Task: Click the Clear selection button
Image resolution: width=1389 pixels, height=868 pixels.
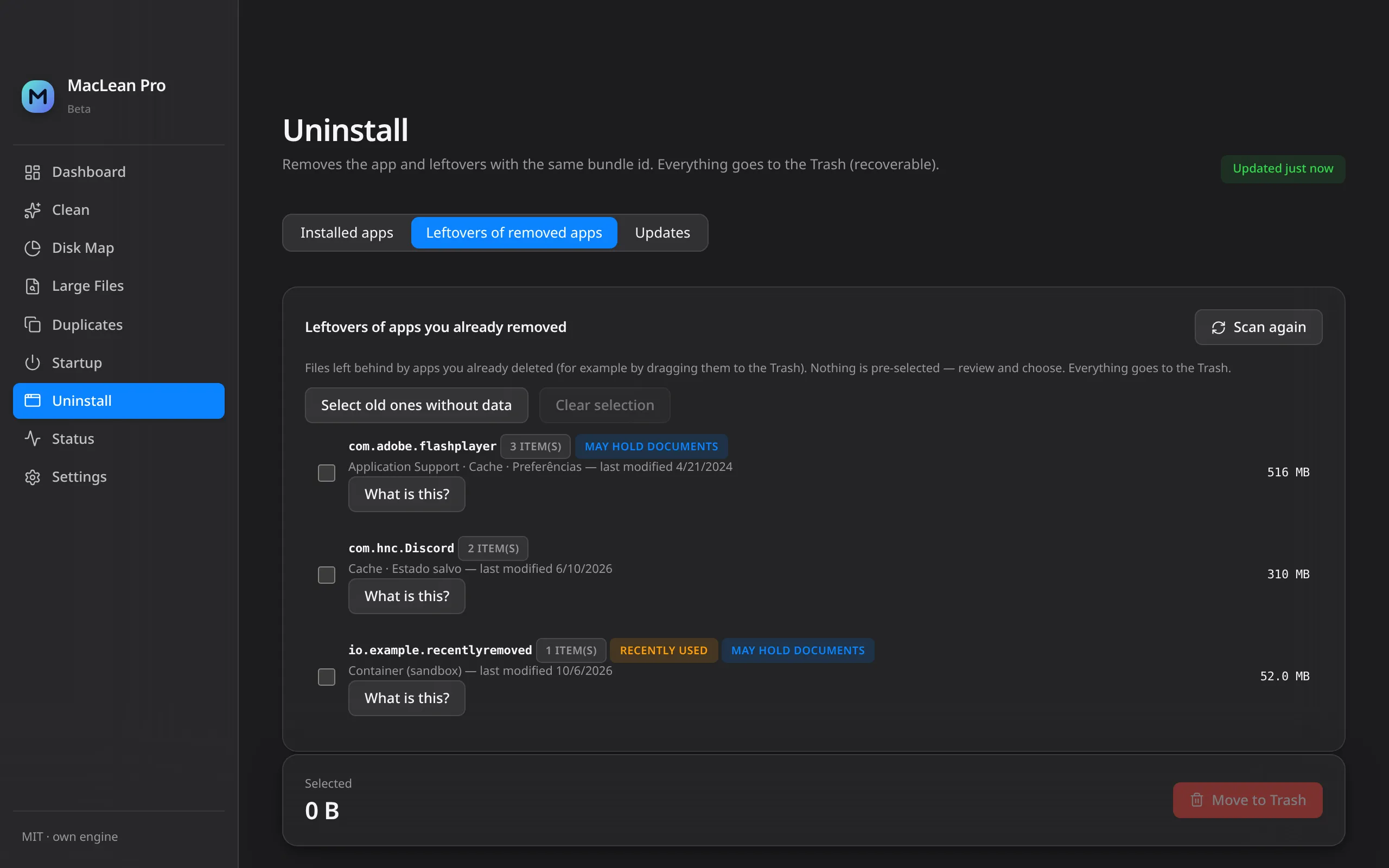Action: pos(604,405)
